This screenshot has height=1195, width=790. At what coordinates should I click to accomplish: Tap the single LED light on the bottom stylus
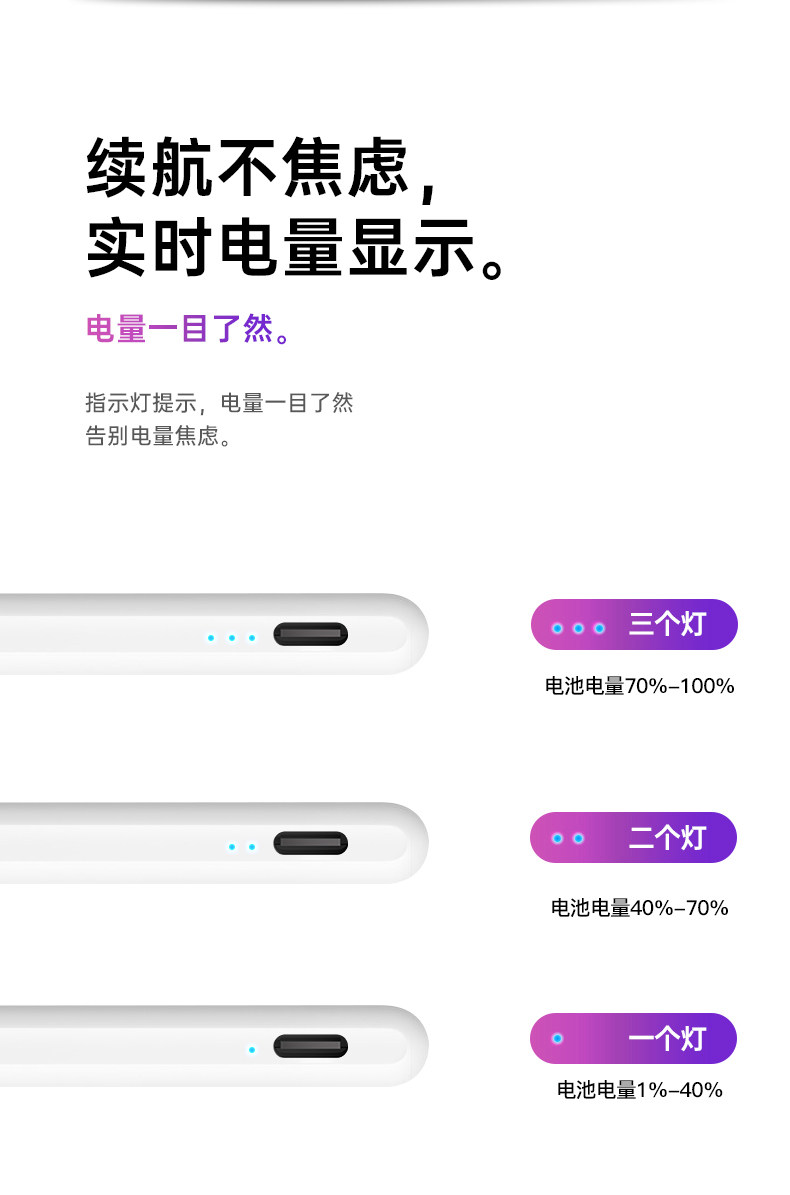[252, 1050]
